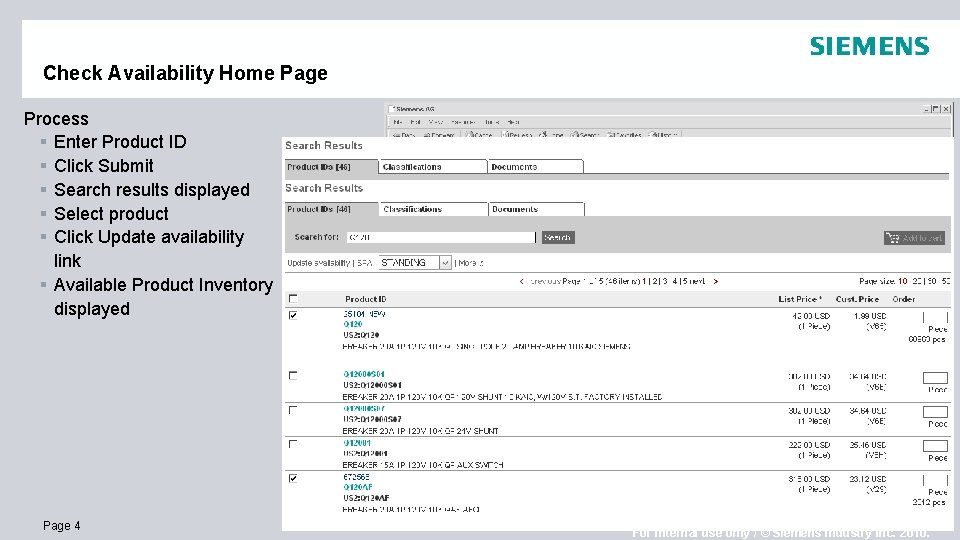
Task: Click the Product ID column header
Action: click(366, 299)
